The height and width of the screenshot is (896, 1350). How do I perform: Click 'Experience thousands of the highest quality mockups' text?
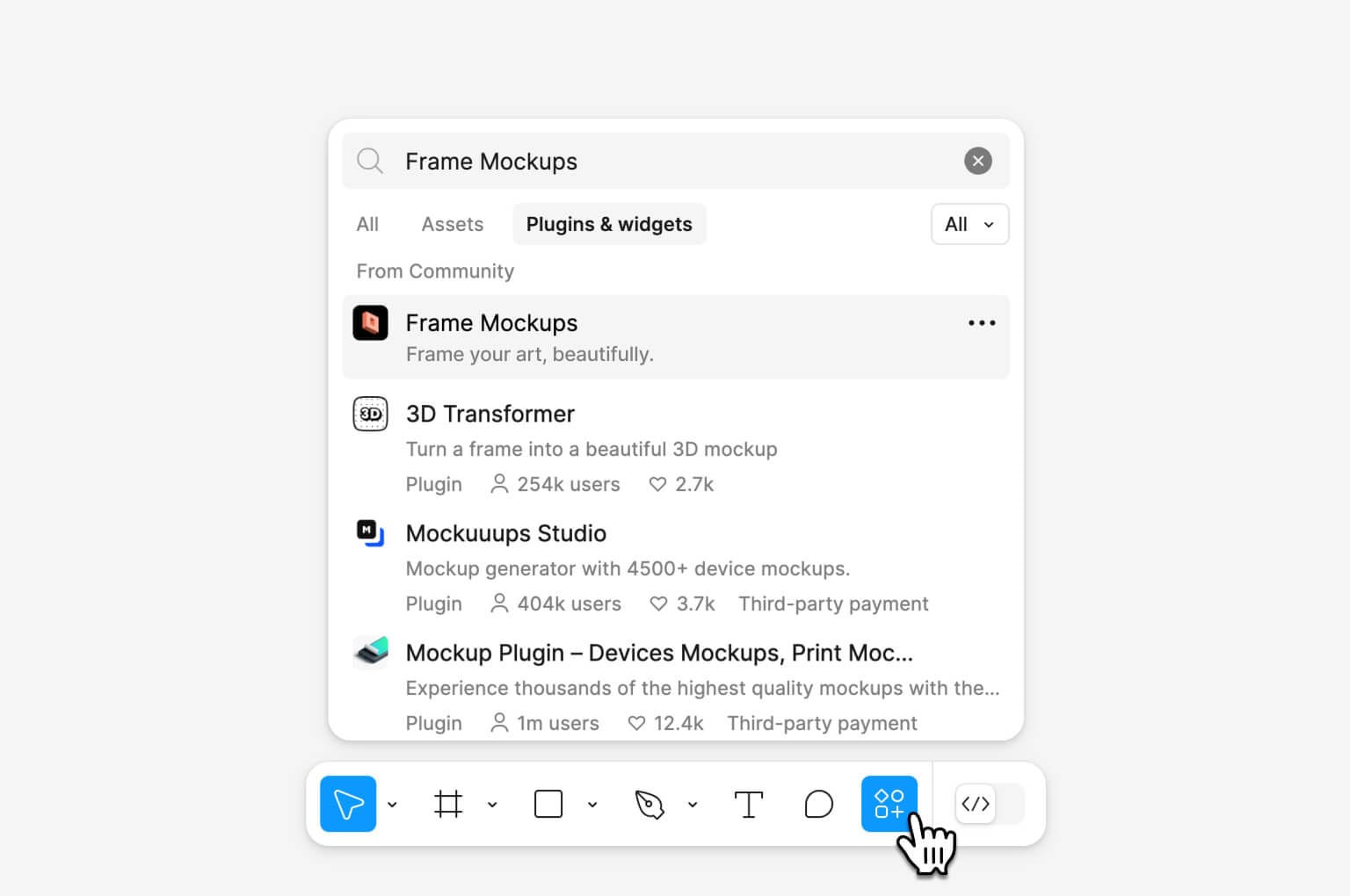[702, 688]
